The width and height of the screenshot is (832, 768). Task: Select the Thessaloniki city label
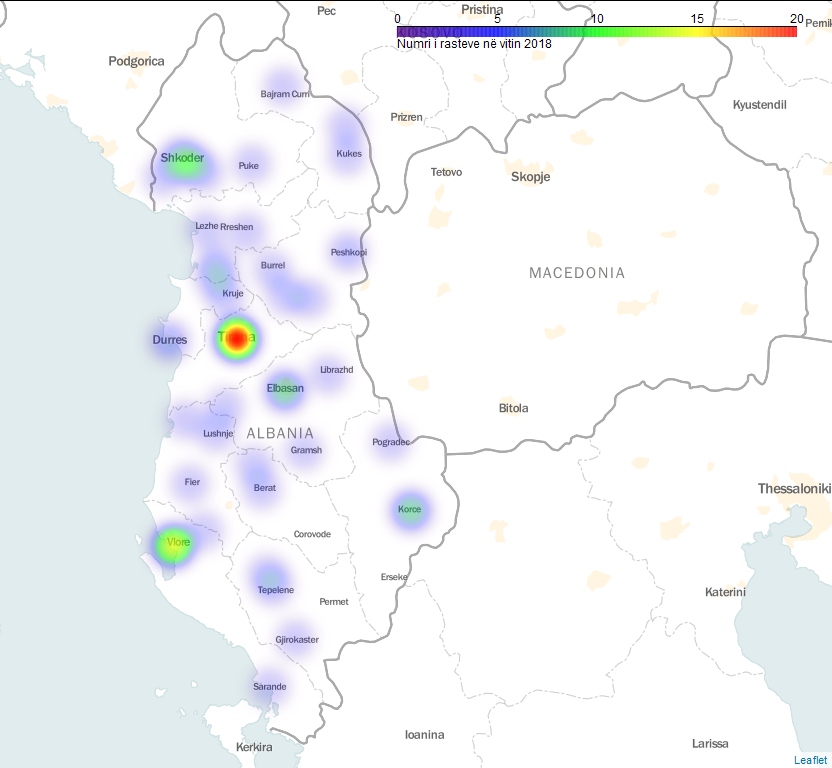tap(794, 489)
